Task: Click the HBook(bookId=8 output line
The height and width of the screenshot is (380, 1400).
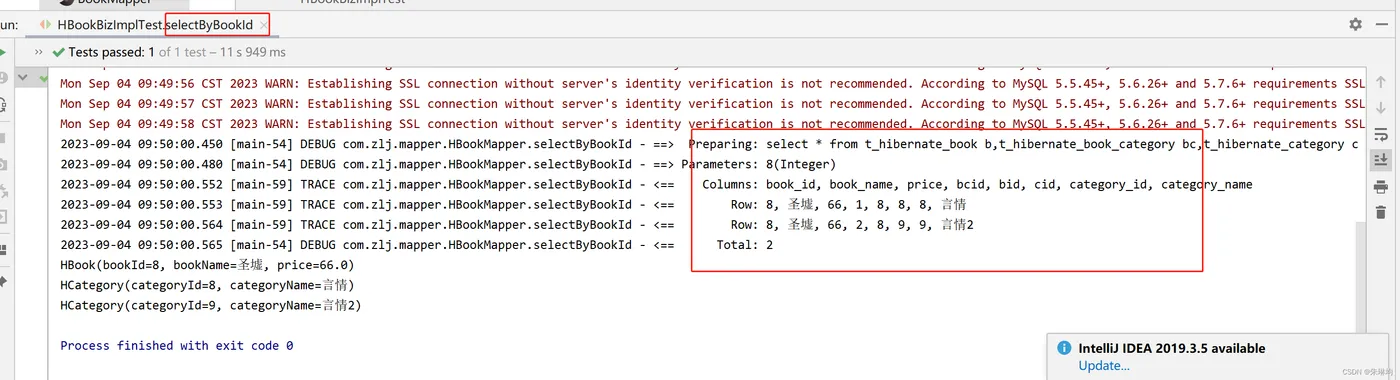Action: click(x=207, y=265)
